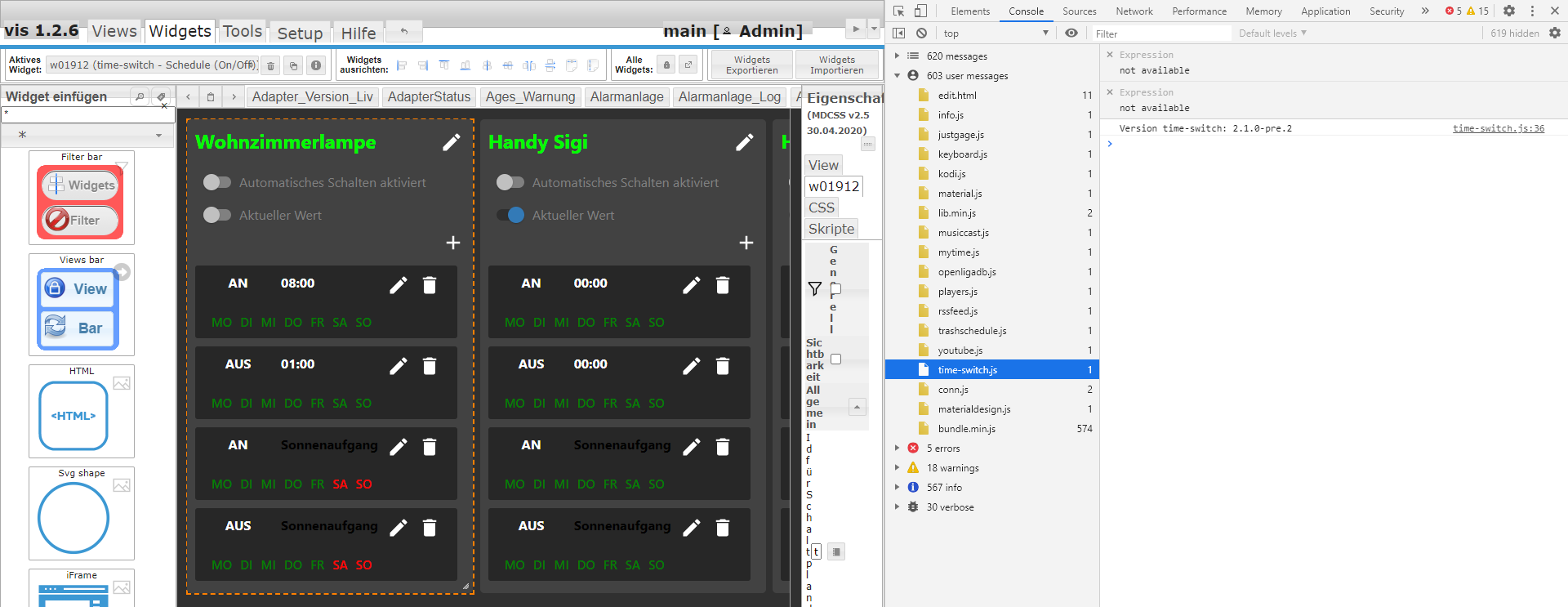Edit the Wohnzimmerlampe schedule name
This screenshot has width=1568, height=607.
pyautogui.click(x=452, y=142)
